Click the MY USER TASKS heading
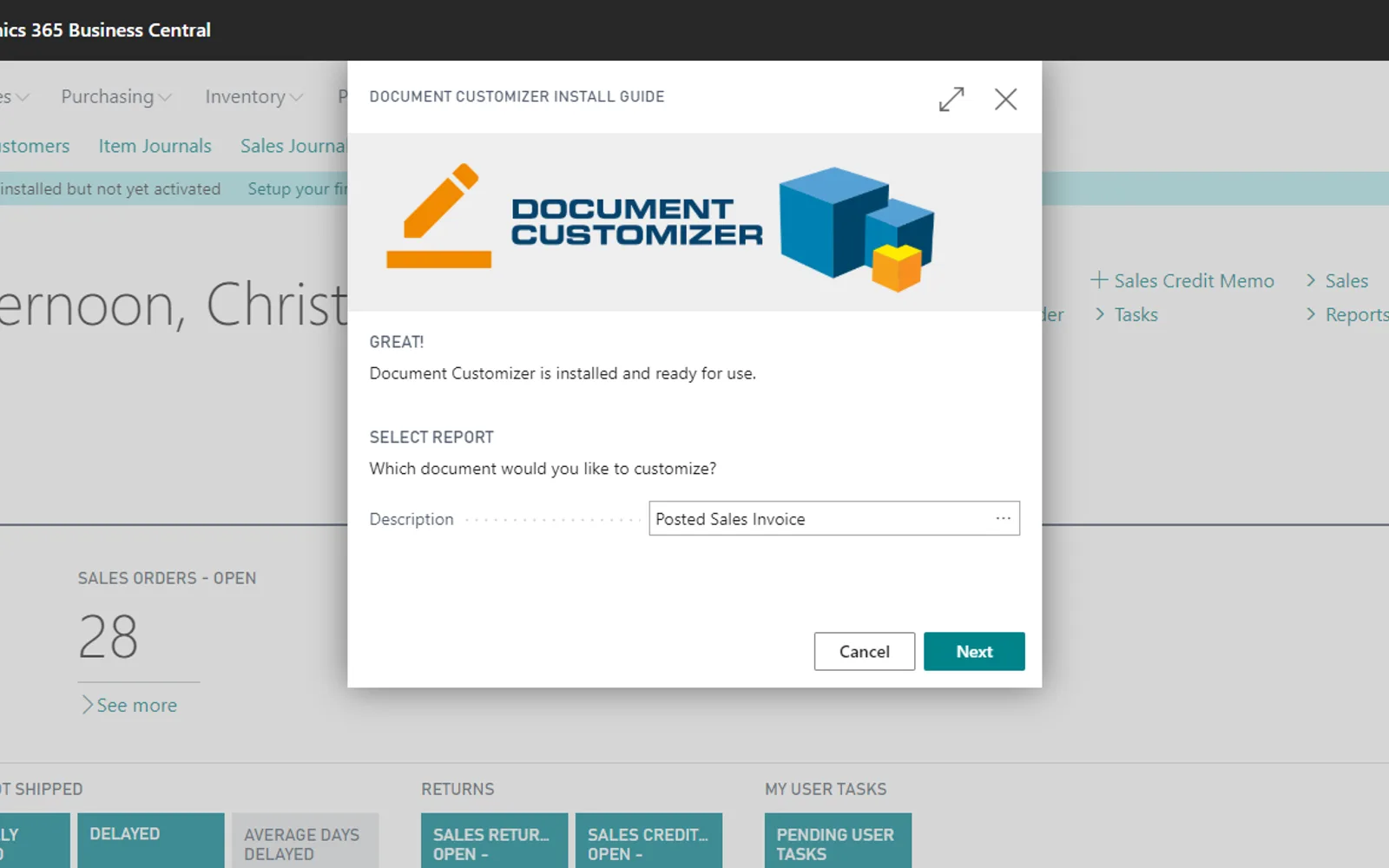Viewport: 1389px width, 868px height. pyautogui.click(x=826, y=789)
